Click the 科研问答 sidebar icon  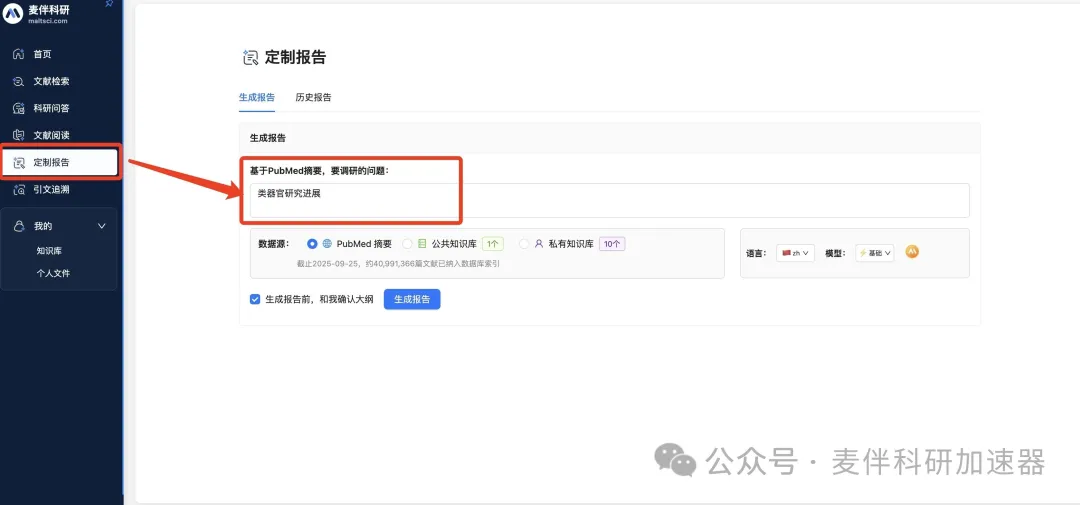pos(18,108)
